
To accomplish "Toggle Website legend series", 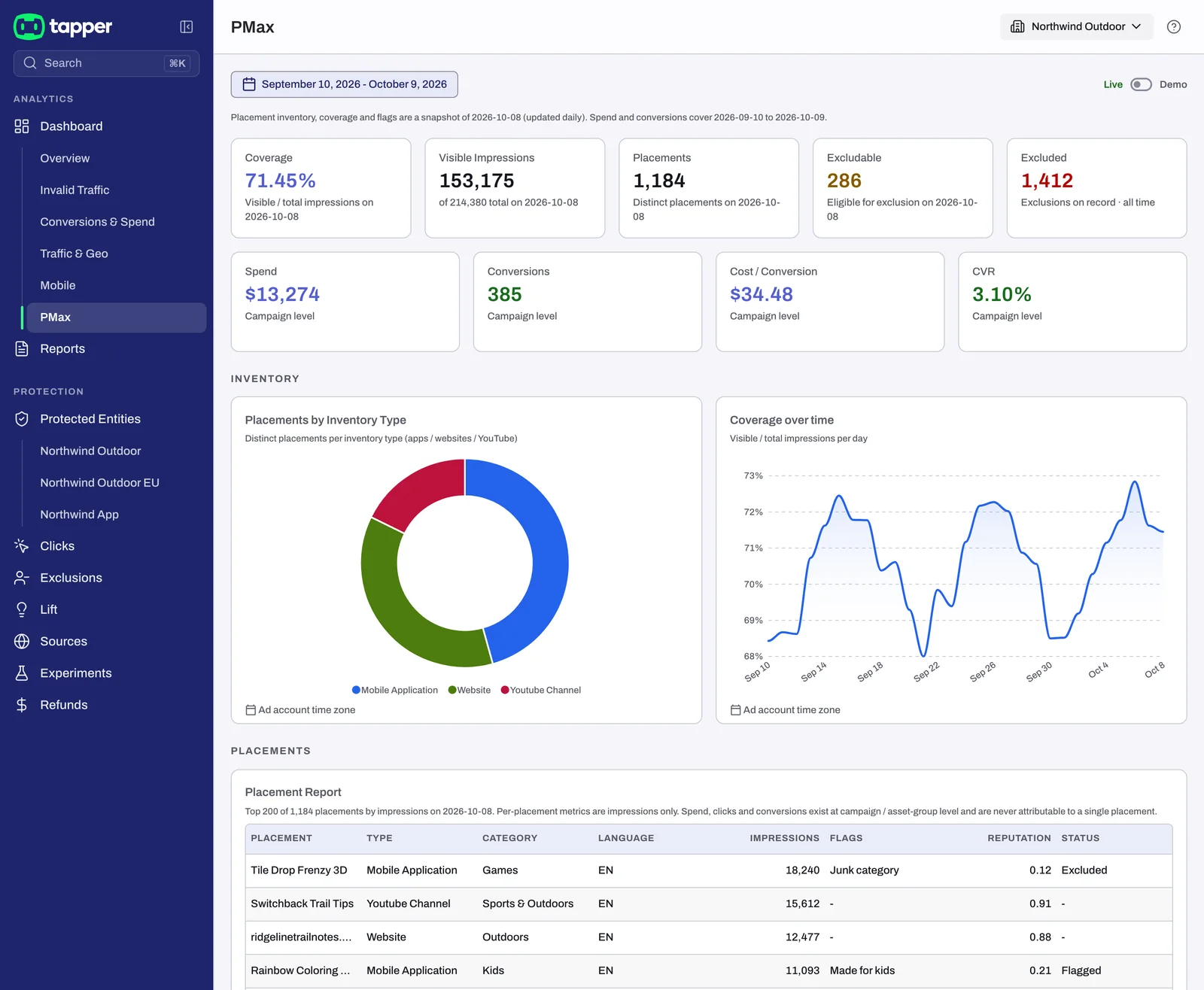I will [x=470, y=690].
